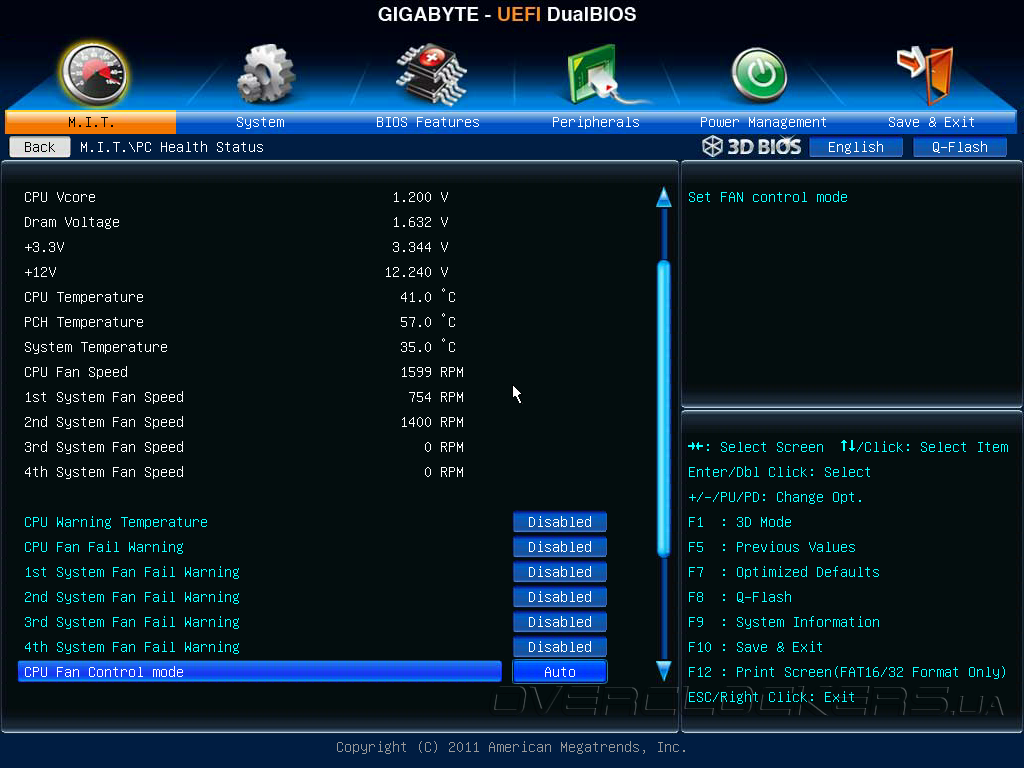Open the Power Management tab
The height and width of the screenshot is (768, 1024).
[763, 122]
